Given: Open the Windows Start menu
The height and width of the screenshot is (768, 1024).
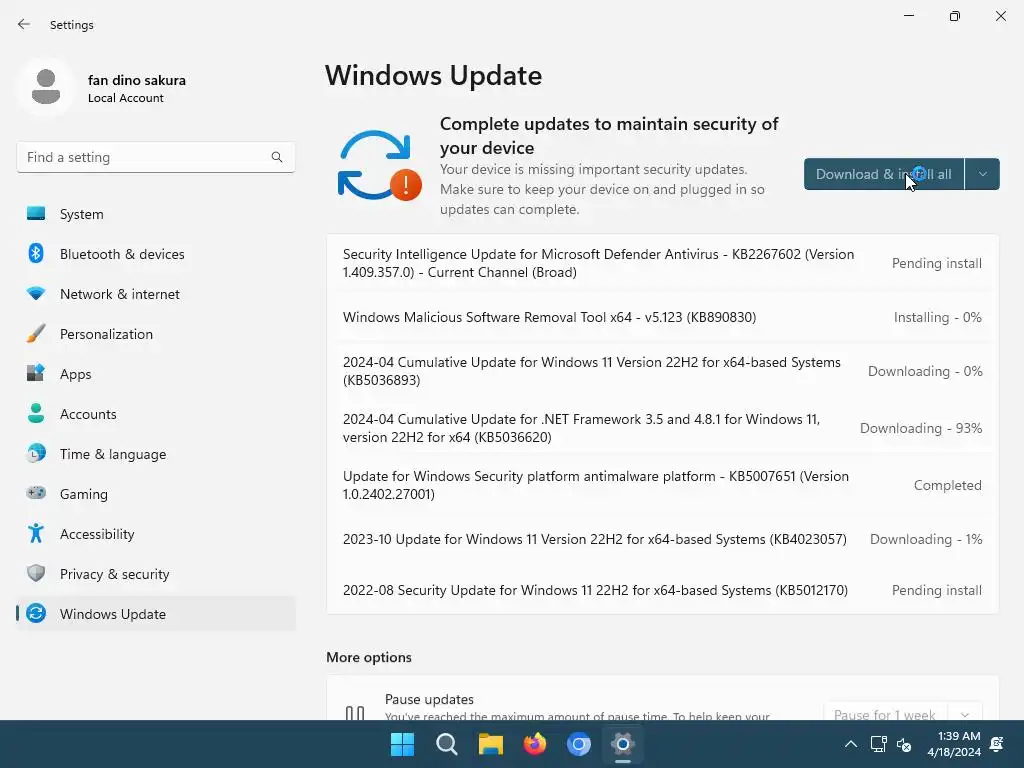Looking at the screenshot, I should (402, 744).
